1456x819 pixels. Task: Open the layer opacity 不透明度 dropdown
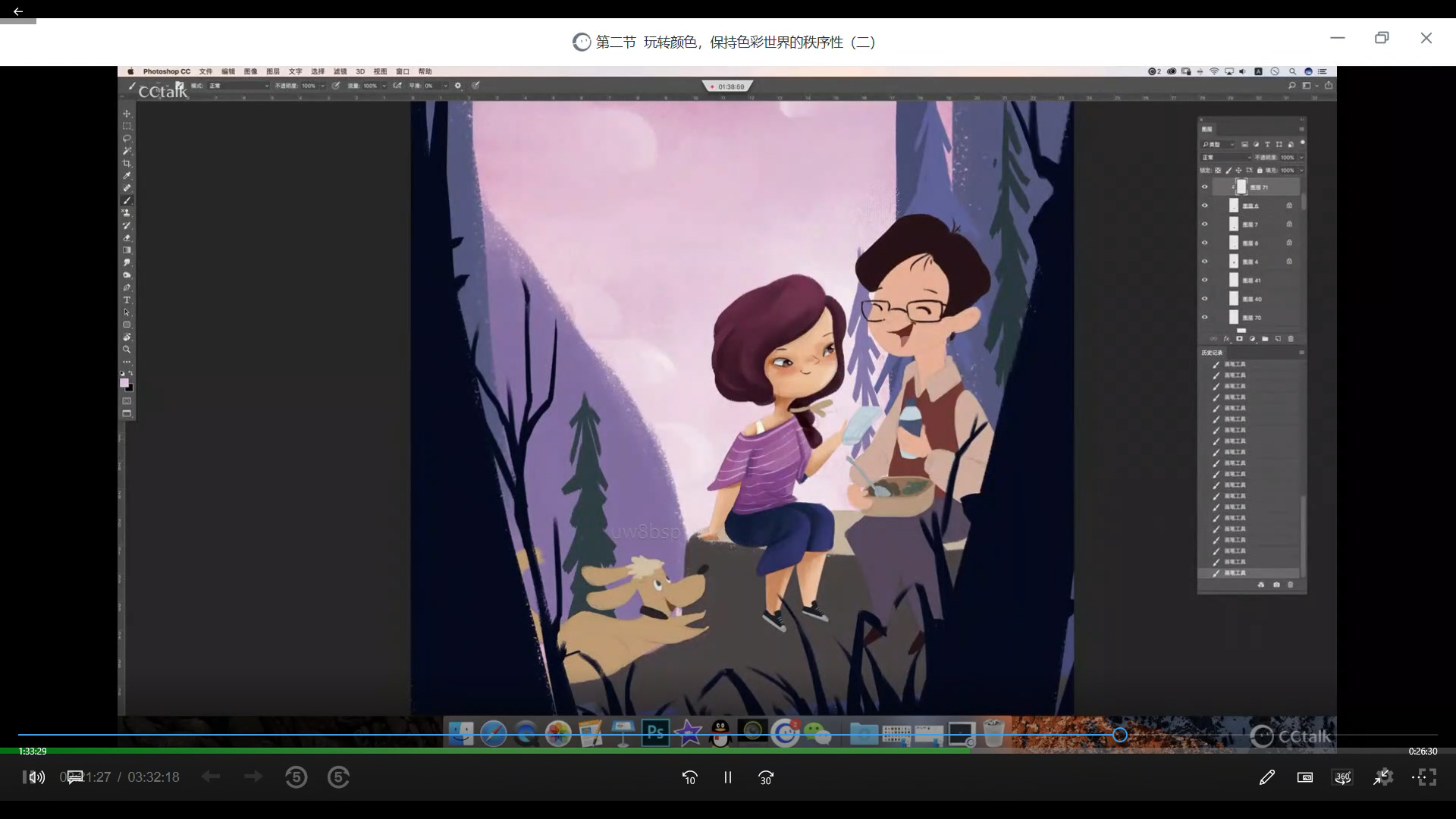pyautogui.click(x=1301, y=158)
